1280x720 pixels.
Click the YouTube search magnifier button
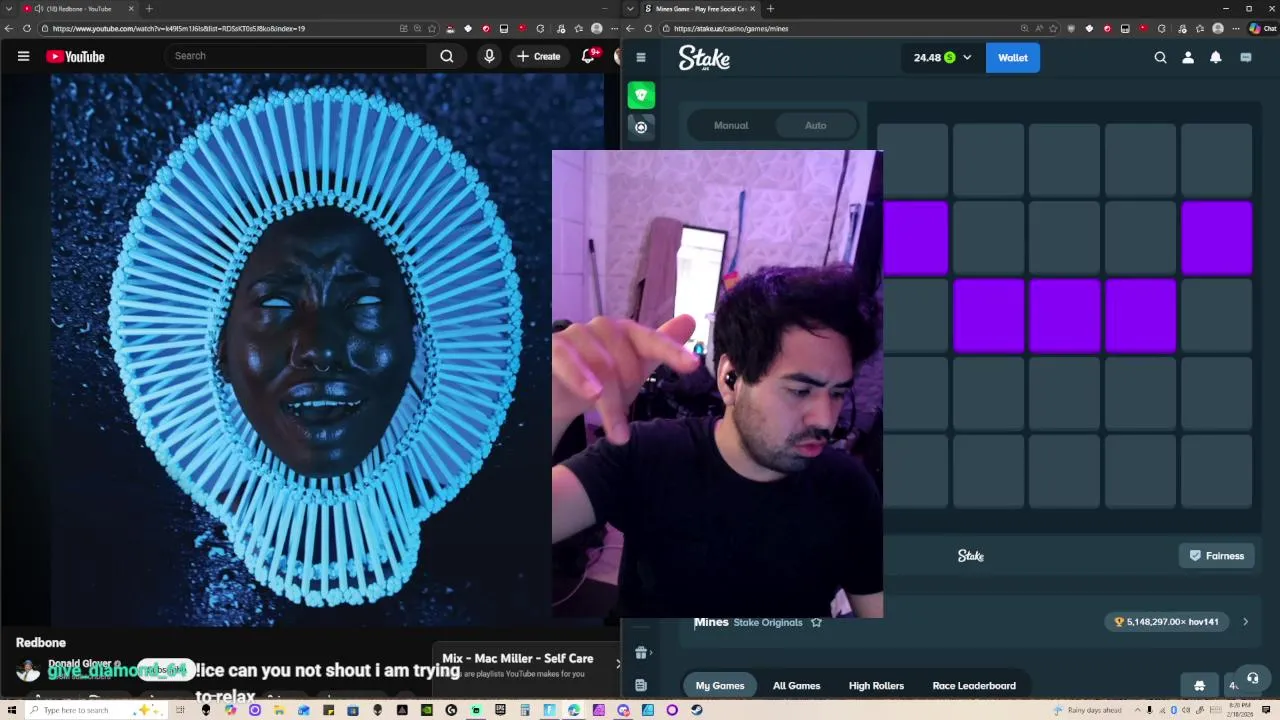tap(447, 56)
